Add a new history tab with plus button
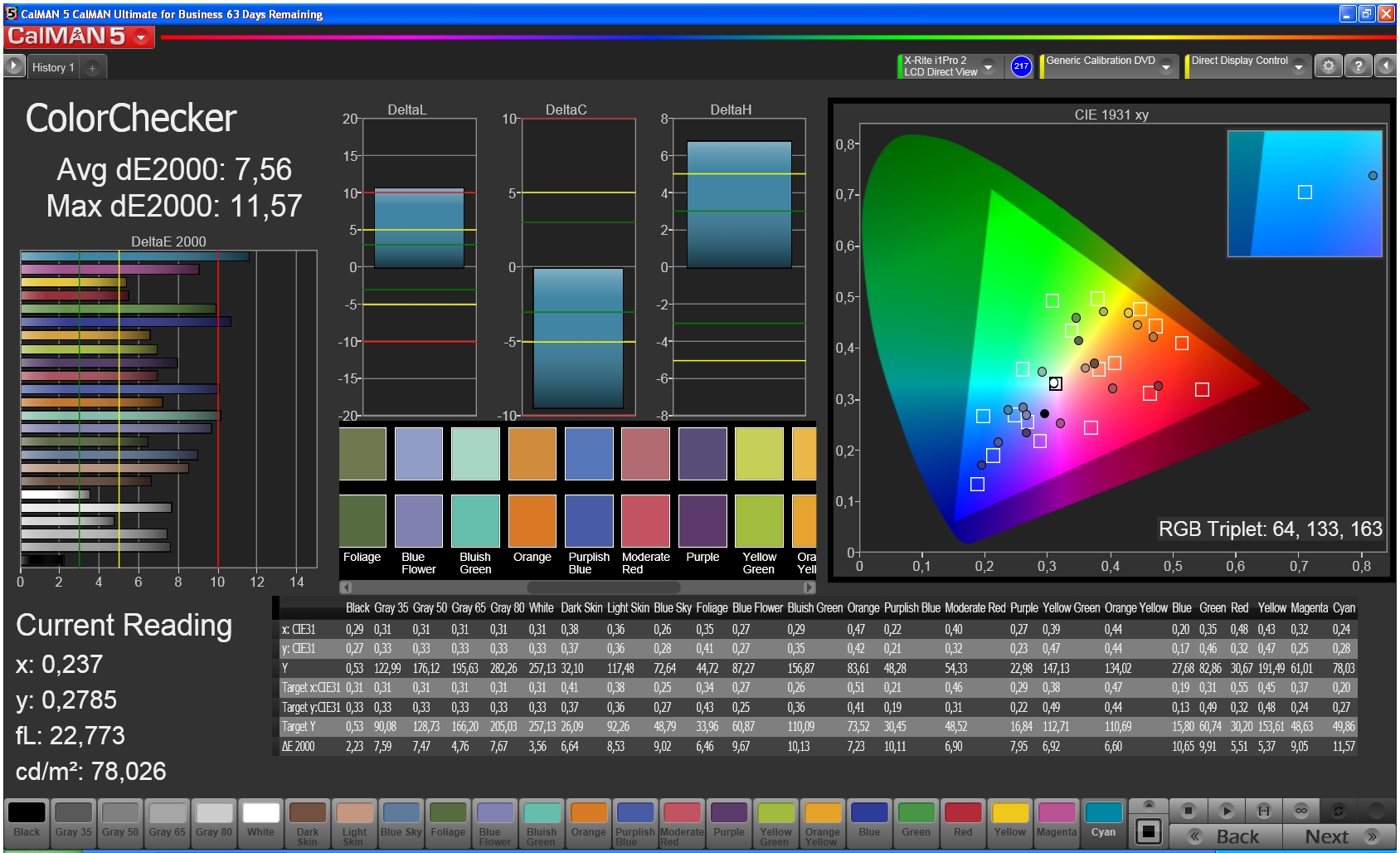1400x853 pixels. pyautogui.click(x=92, y=67)
